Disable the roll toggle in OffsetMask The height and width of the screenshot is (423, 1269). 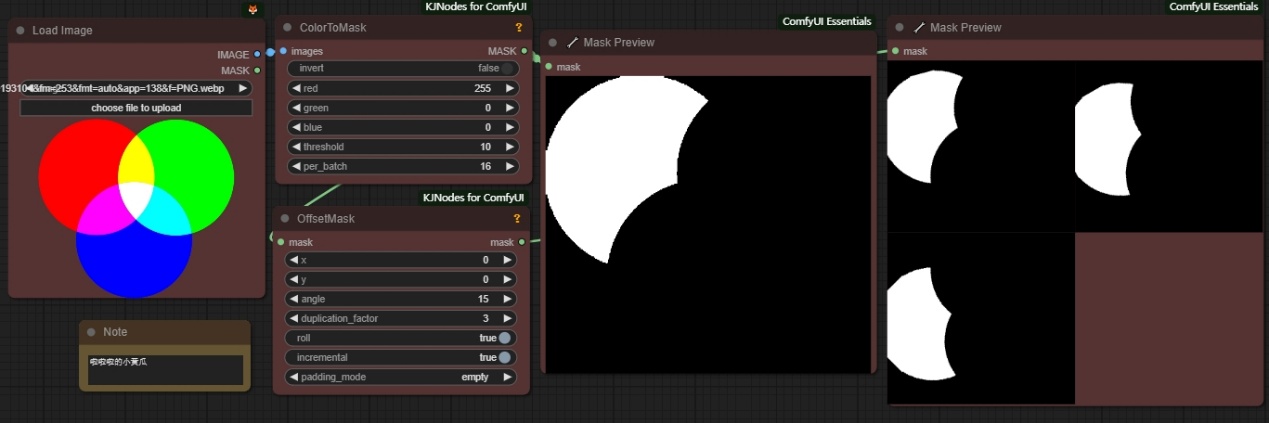[505, 338]
